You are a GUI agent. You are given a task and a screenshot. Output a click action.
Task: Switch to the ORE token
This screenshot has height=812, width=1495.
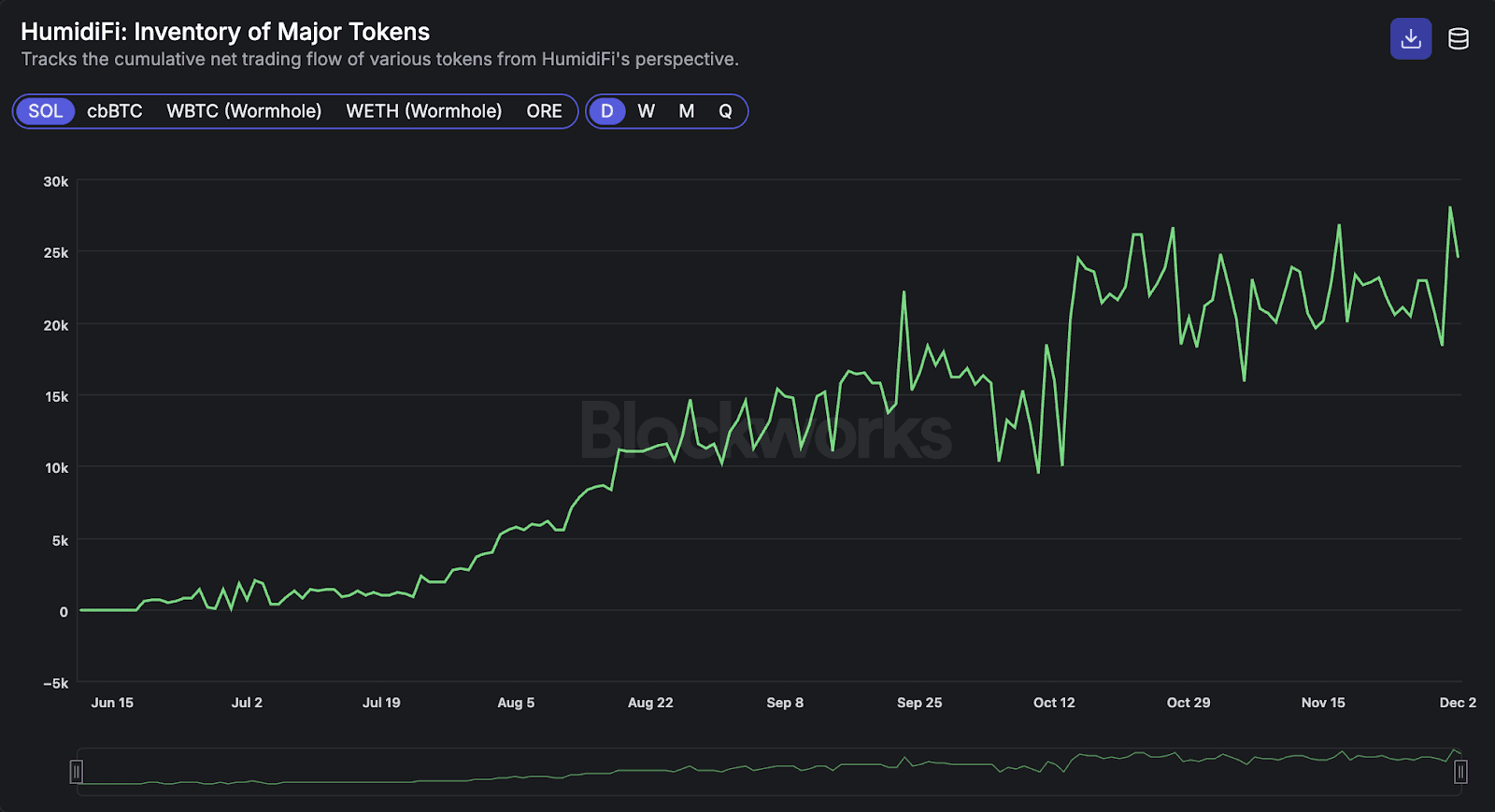click(x=544, y=111)
